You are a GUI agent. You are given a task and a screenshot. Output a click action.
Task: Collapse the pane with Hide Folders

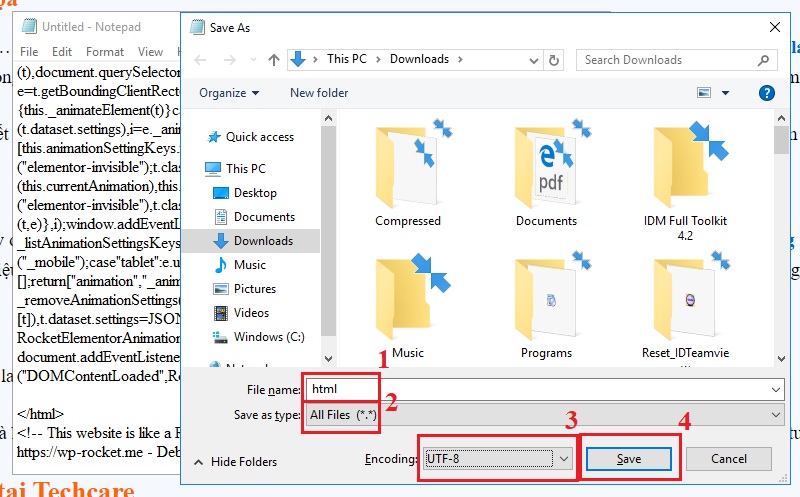point(236,462)
